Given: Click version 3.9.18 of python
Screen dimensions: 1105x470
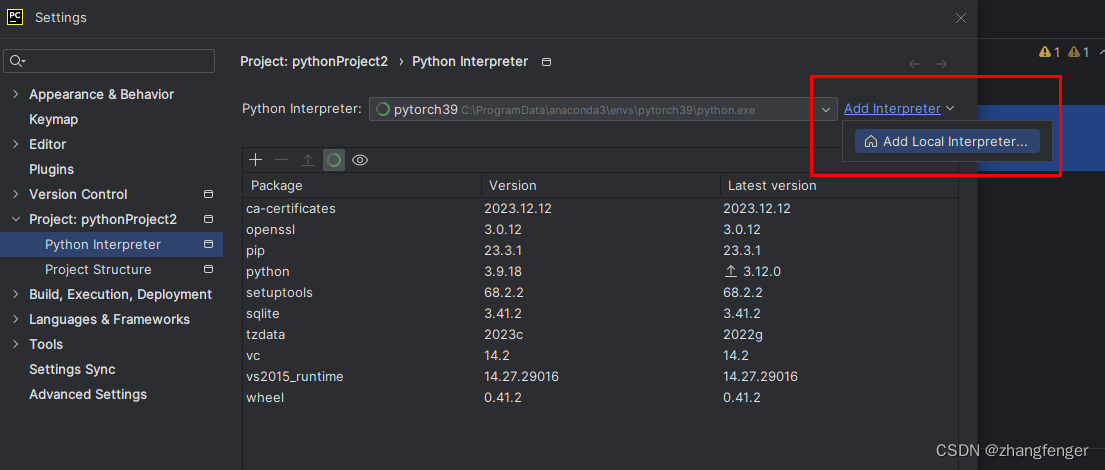Looking at the screenshot, I should 502,271.
